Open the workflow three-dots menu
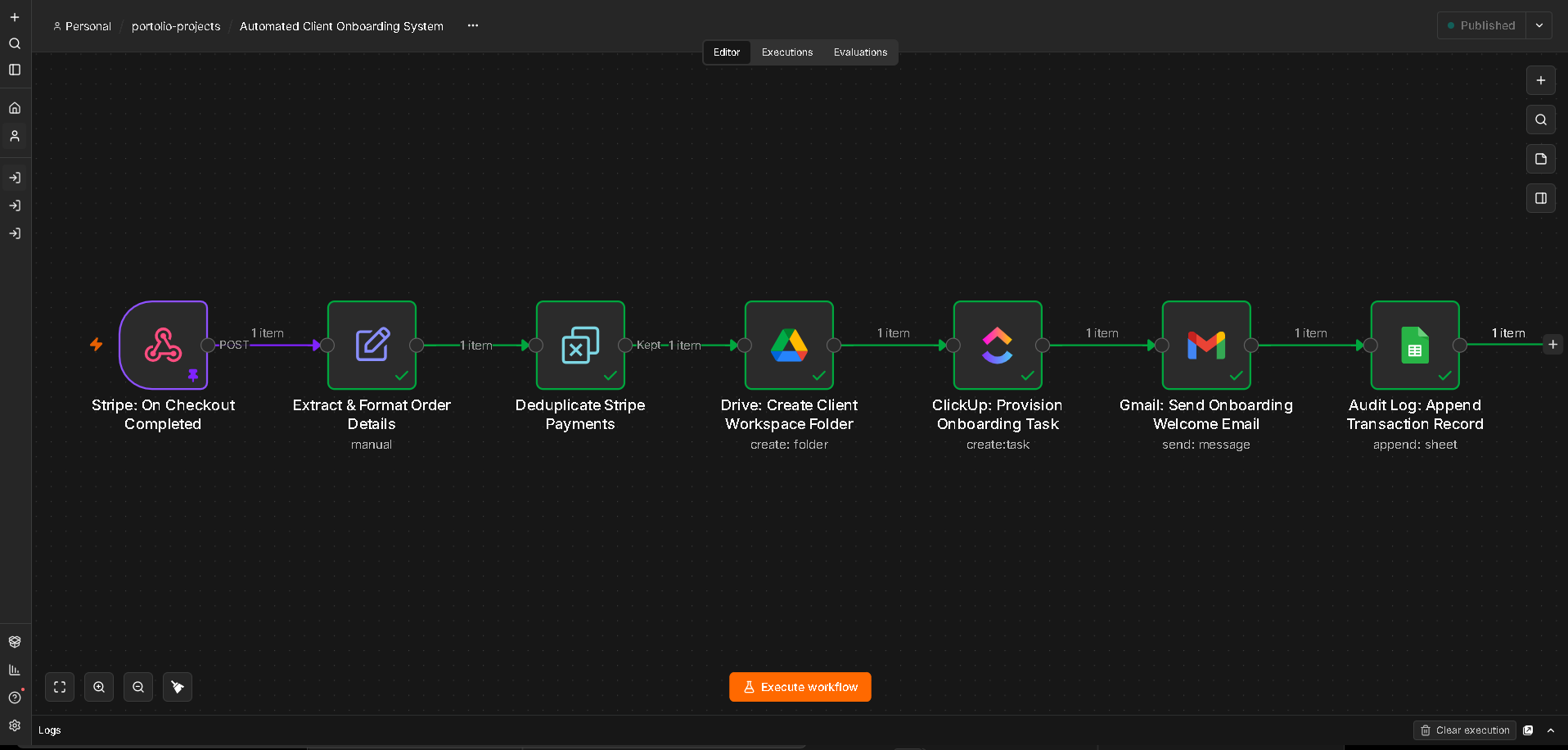This screenshot has height=750, width=1568. click(473, 25)
